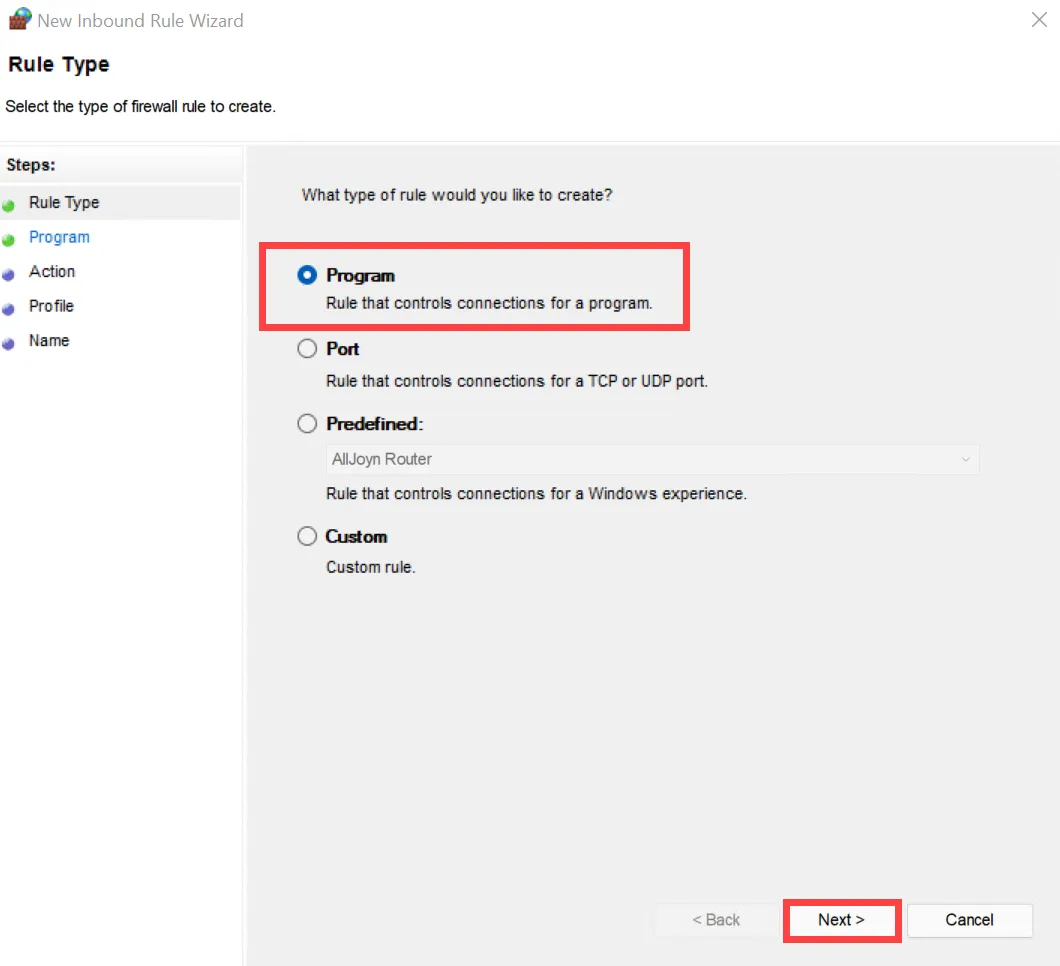The width and height of the screenshot is (1060, 966).
Task: Click 'Rule that controls connections for a Windows experience.'
Action: [536, 493]
